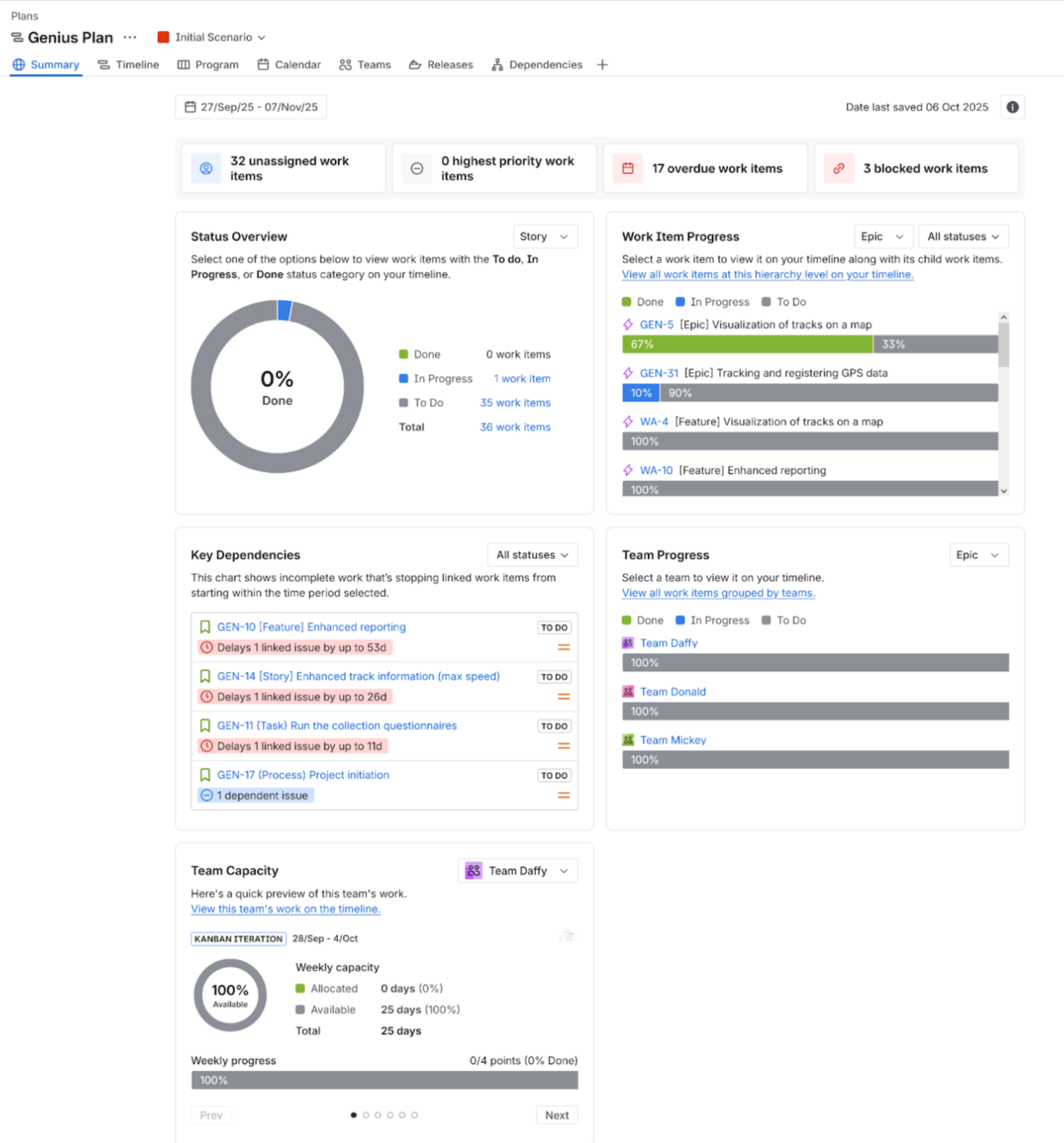Open the Story dropdown in Status Overview
Viewport: 1064px width, 1143px height.
pos(544,236)
